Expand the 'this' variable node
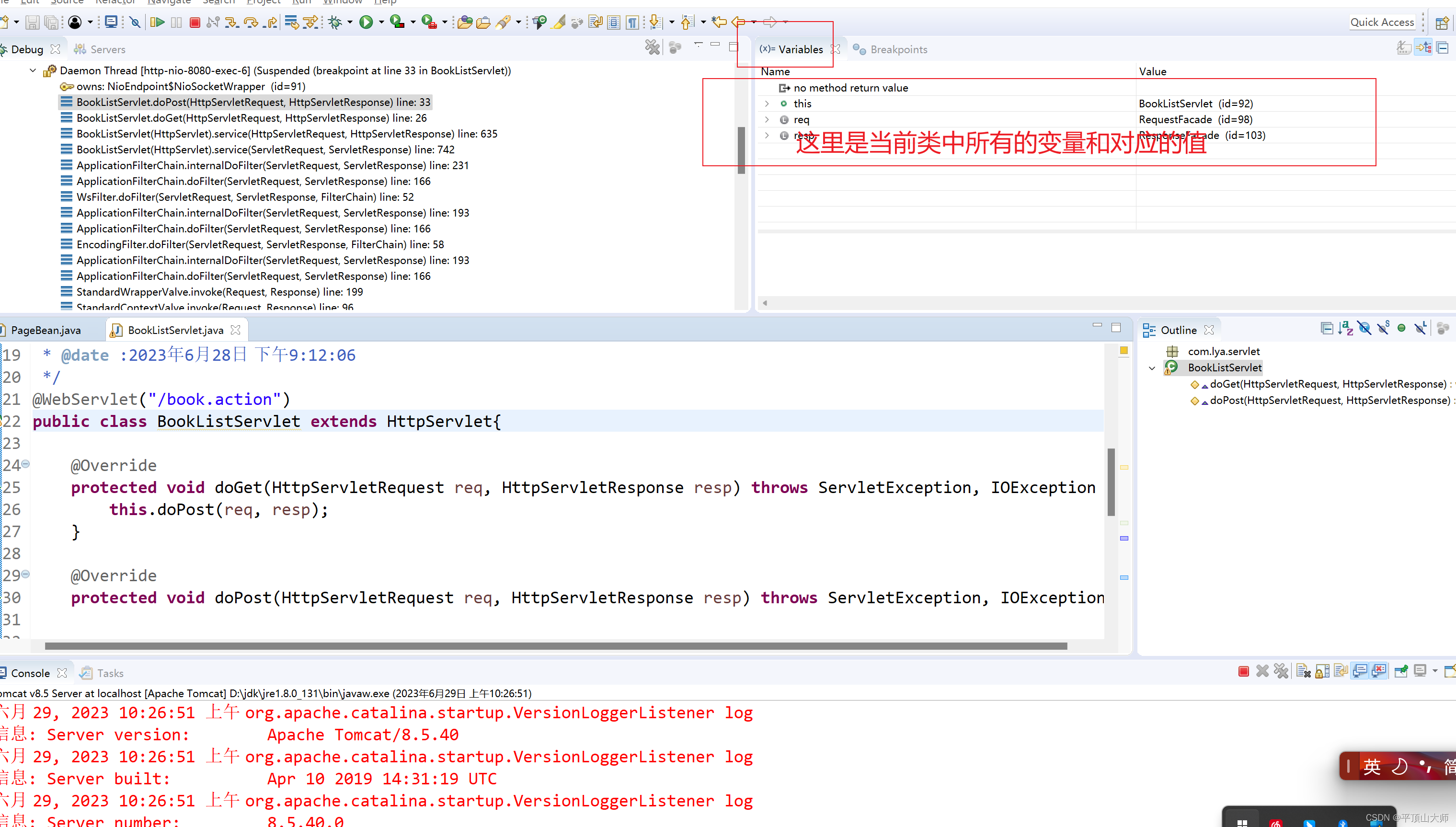Image resolution: width=1456 pixels, height=827 pixels. (767, 103)
